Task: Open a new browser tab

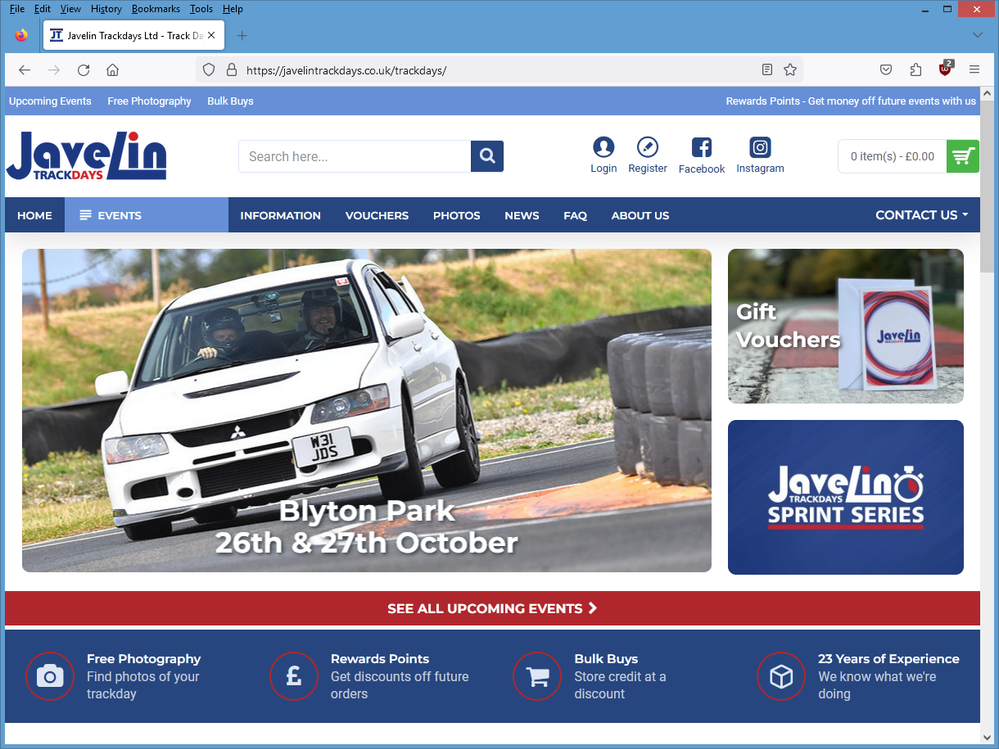Action: coord(242,36)
